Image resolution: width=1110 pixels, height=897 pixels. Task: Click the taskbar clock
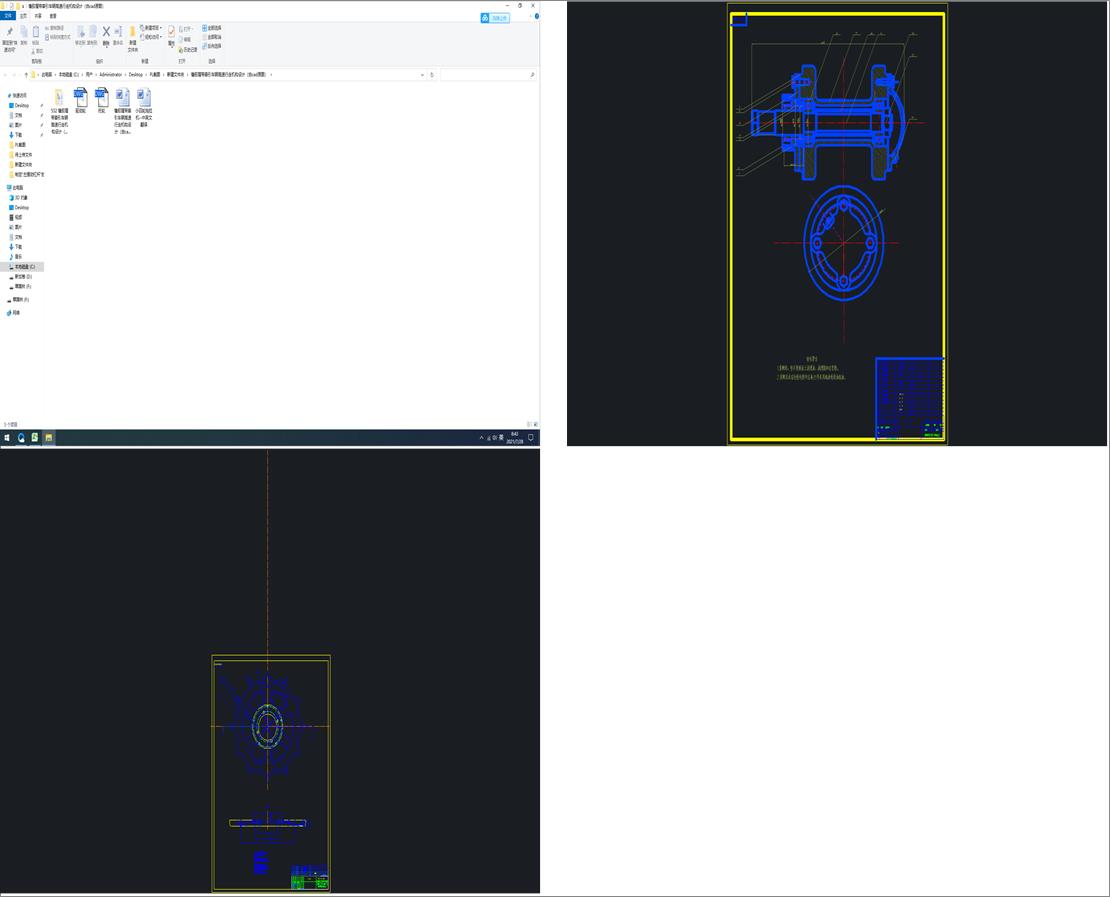[515, 438]
